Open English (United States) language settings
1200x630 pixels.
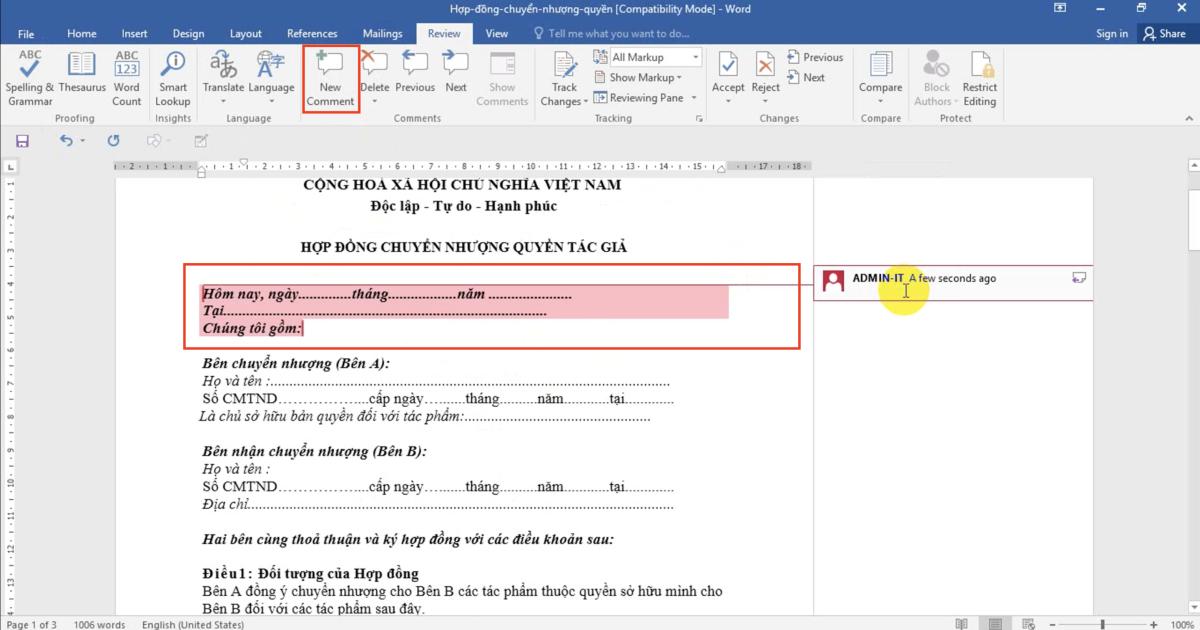click(192, 624)
